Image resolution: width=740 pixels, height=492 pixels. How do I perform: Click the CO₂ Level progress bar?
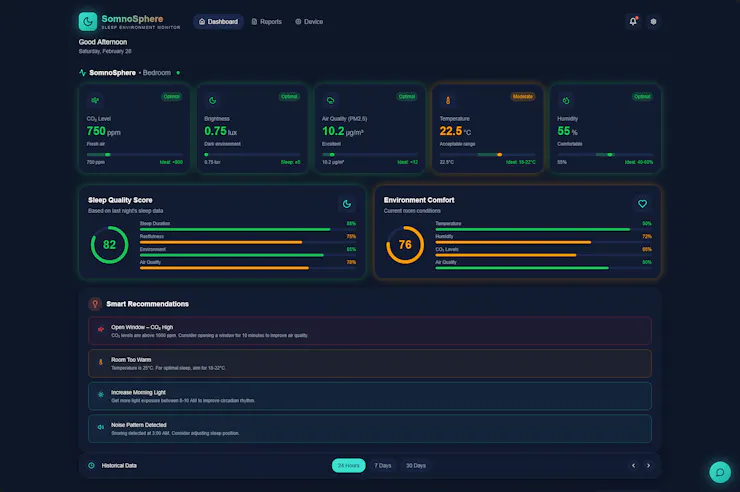135,155
